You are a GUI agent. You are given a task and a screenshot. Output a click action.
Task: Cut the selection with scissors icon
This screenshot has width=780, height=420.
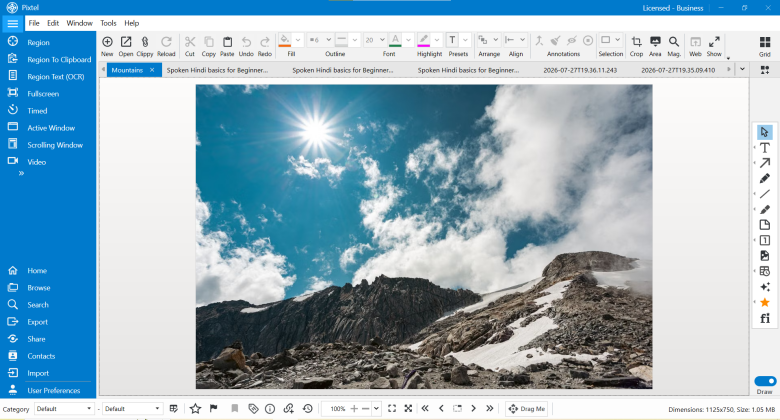[190, 46]
